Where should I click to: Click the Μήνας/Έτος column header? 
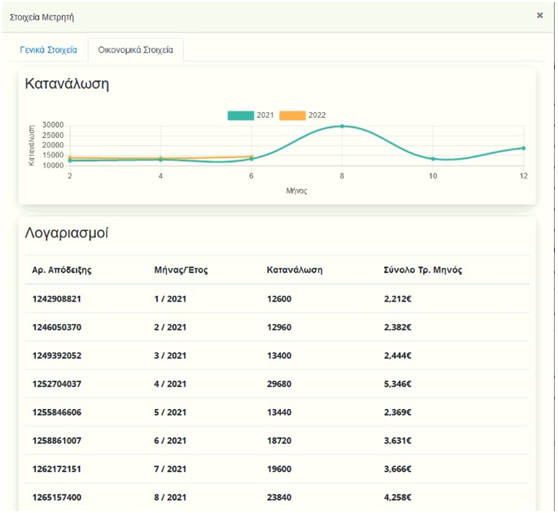point(181,270)
